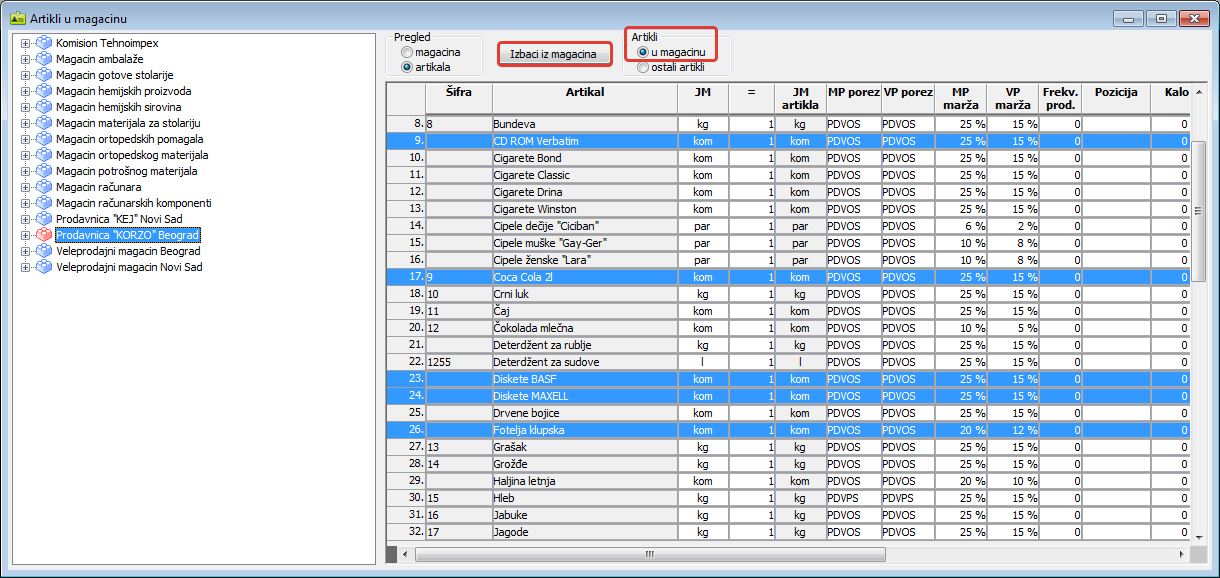Expand the Magacin gotove stolarije tree node
Viewport: 1220px width, 578px height.
tap(25, 75)
